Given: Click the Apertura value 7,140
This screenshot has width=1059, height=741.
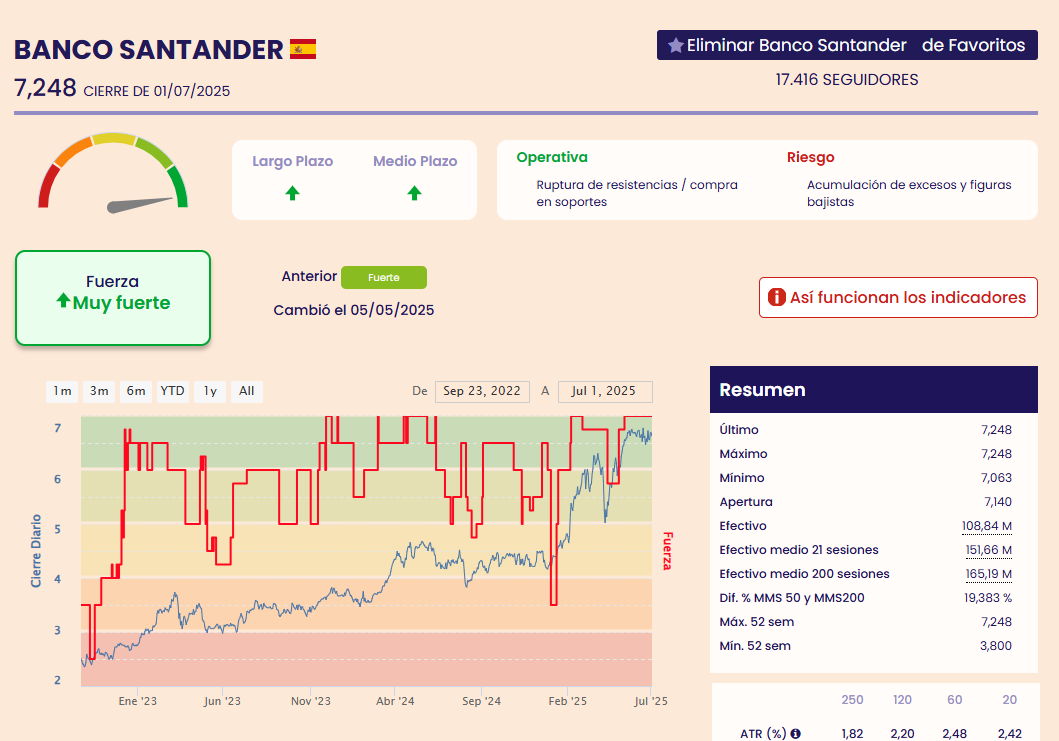Looking at the screenshot, I should [x=998, y=502].
